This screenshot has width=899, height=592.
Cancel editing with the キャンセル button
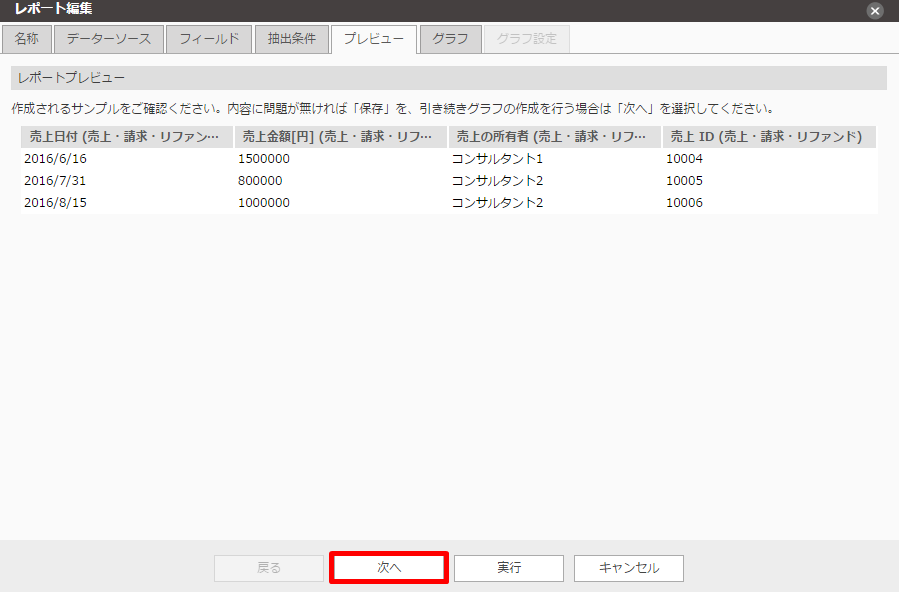(629, 568)
